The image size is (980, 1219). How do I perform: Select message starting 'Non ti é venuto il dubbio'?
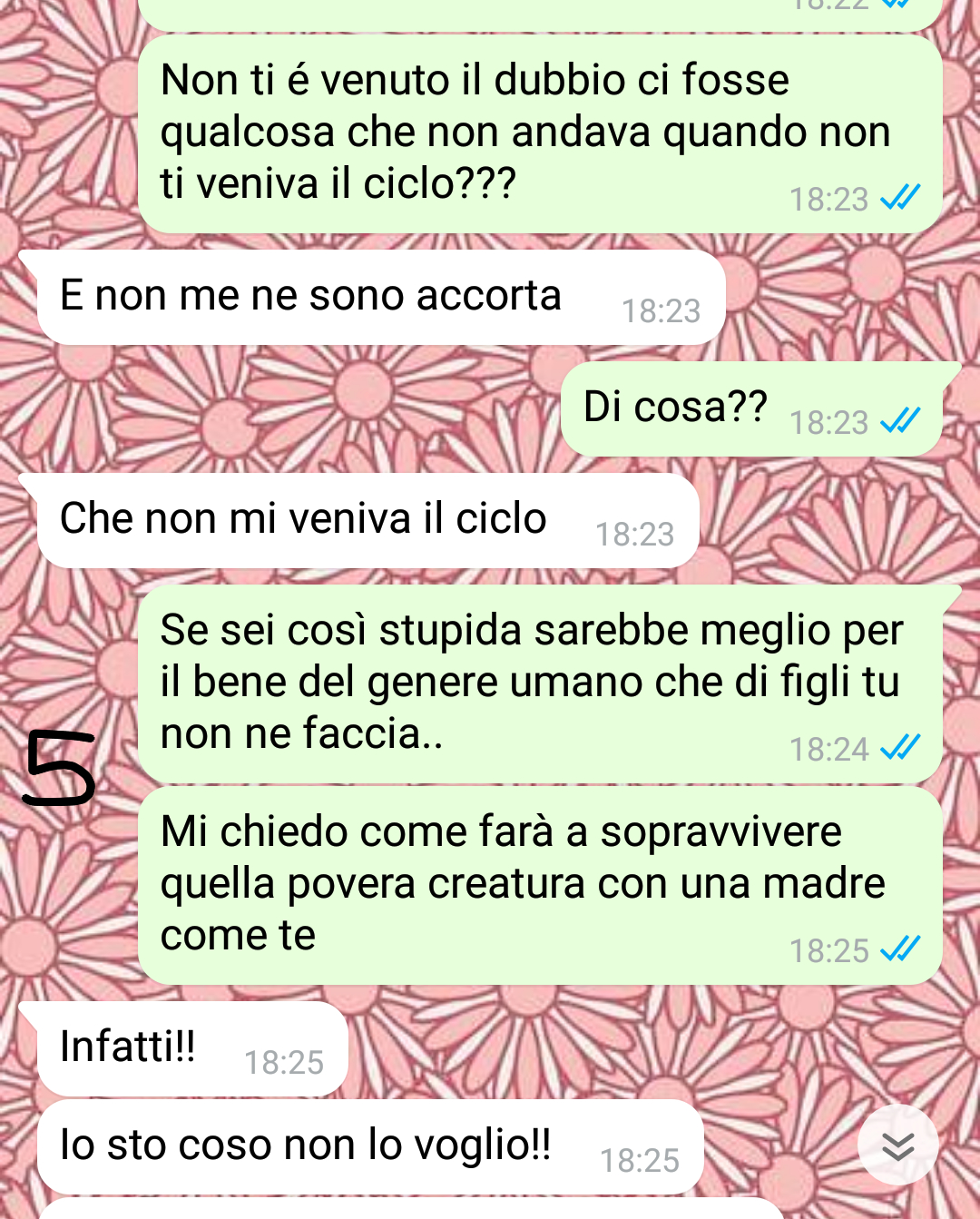click(540, 134)
